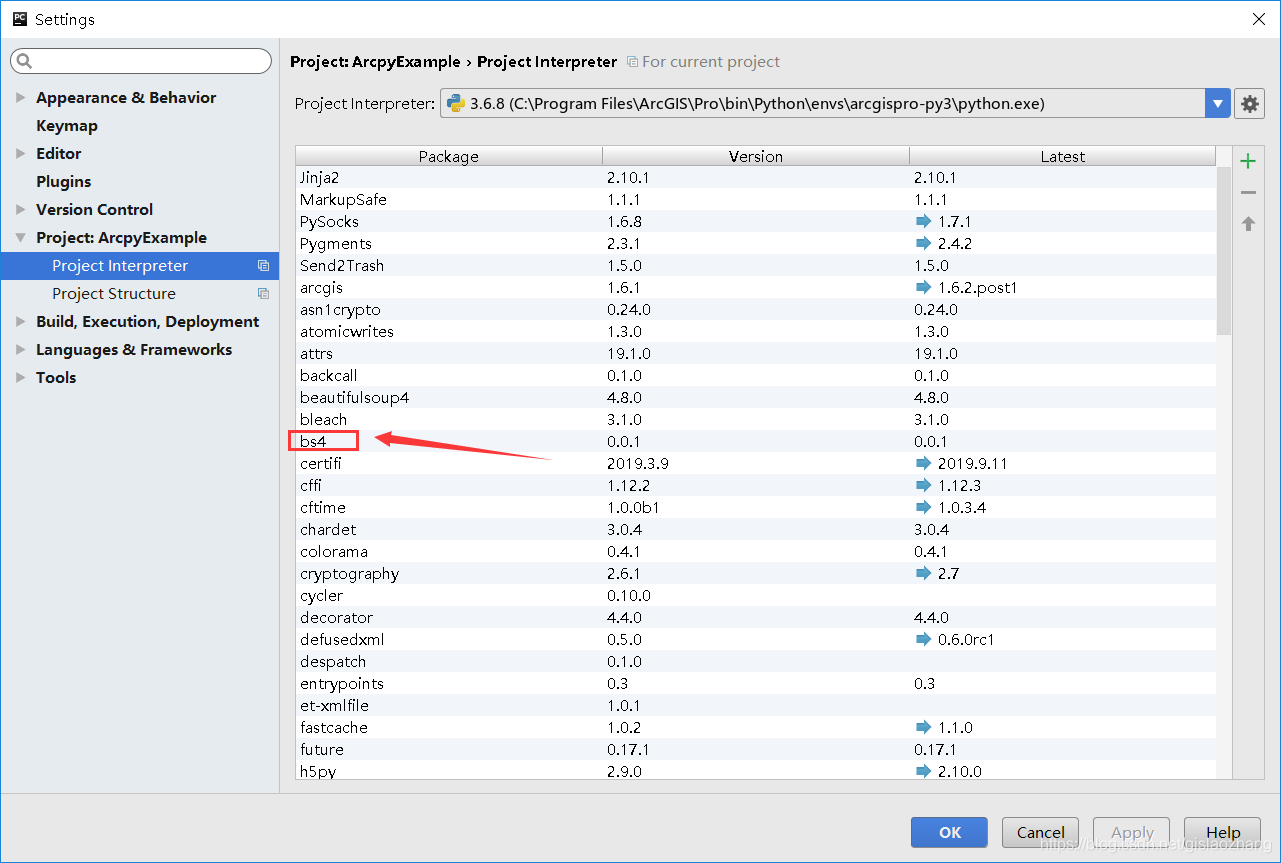Click the Project: ArcpyExample breadcrumb link

pos(376,62)
